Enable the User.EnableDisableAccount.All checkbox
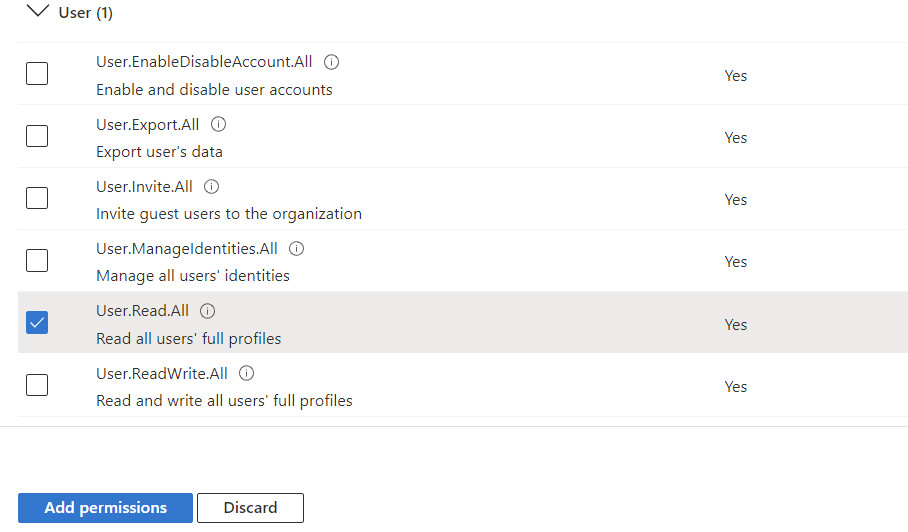Viewport: 908px width, 532px height. click(x=37, y=74)
